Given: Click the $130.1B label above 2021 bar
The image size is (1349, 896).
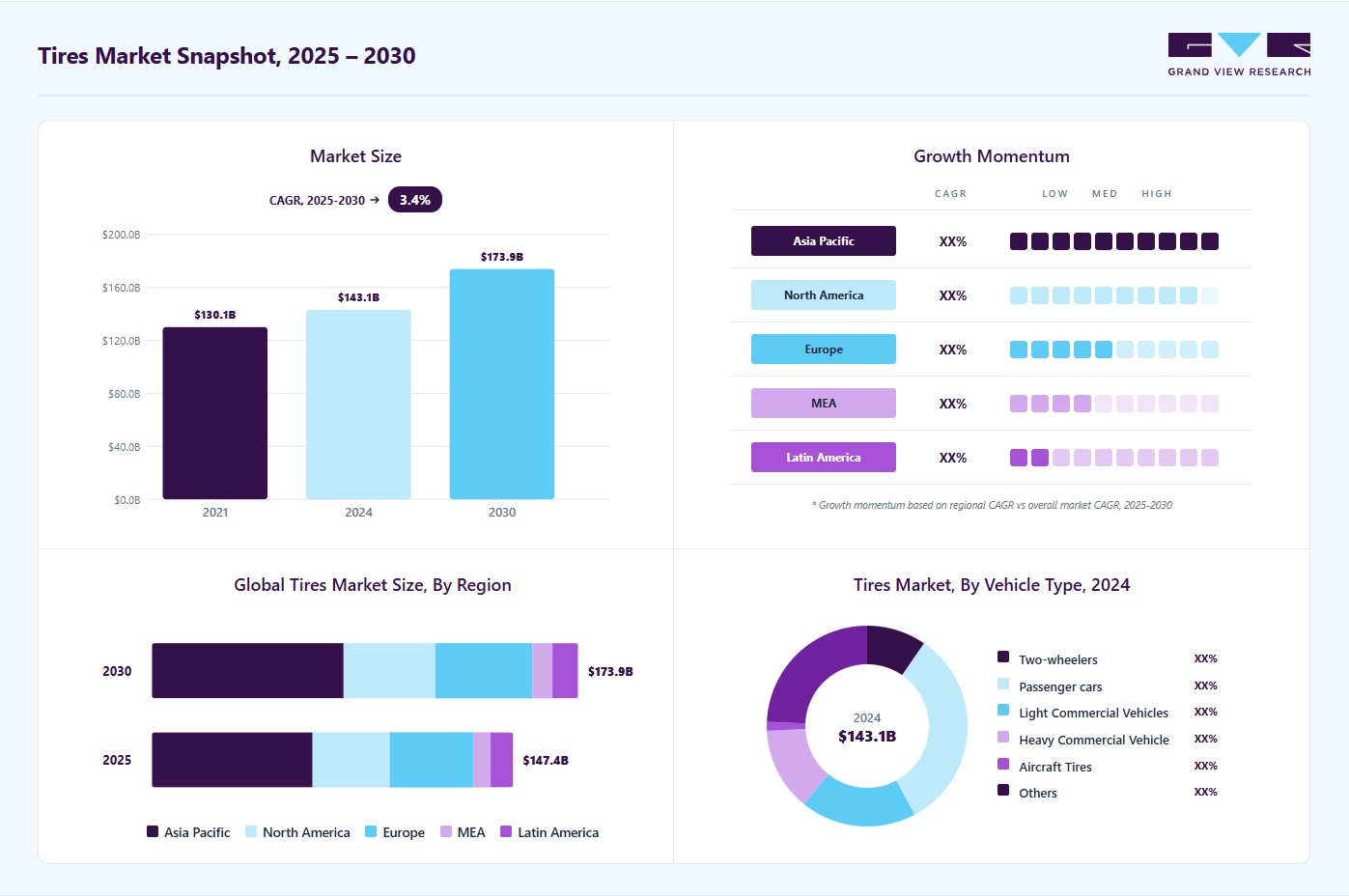Looking at the screenshot, I should tap(215, 315).
